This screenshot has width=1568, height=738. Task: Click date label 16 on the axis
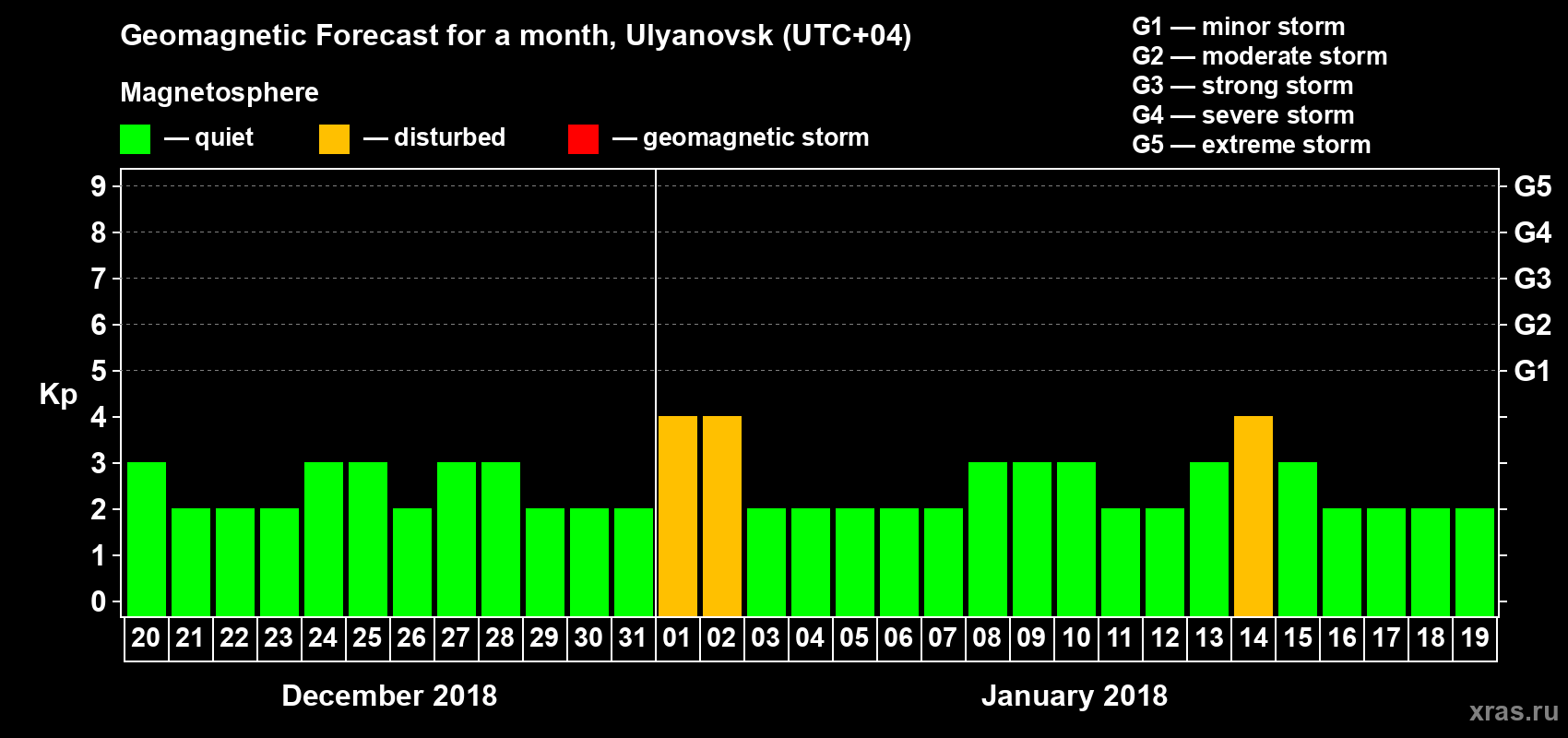coord(1342,637)
